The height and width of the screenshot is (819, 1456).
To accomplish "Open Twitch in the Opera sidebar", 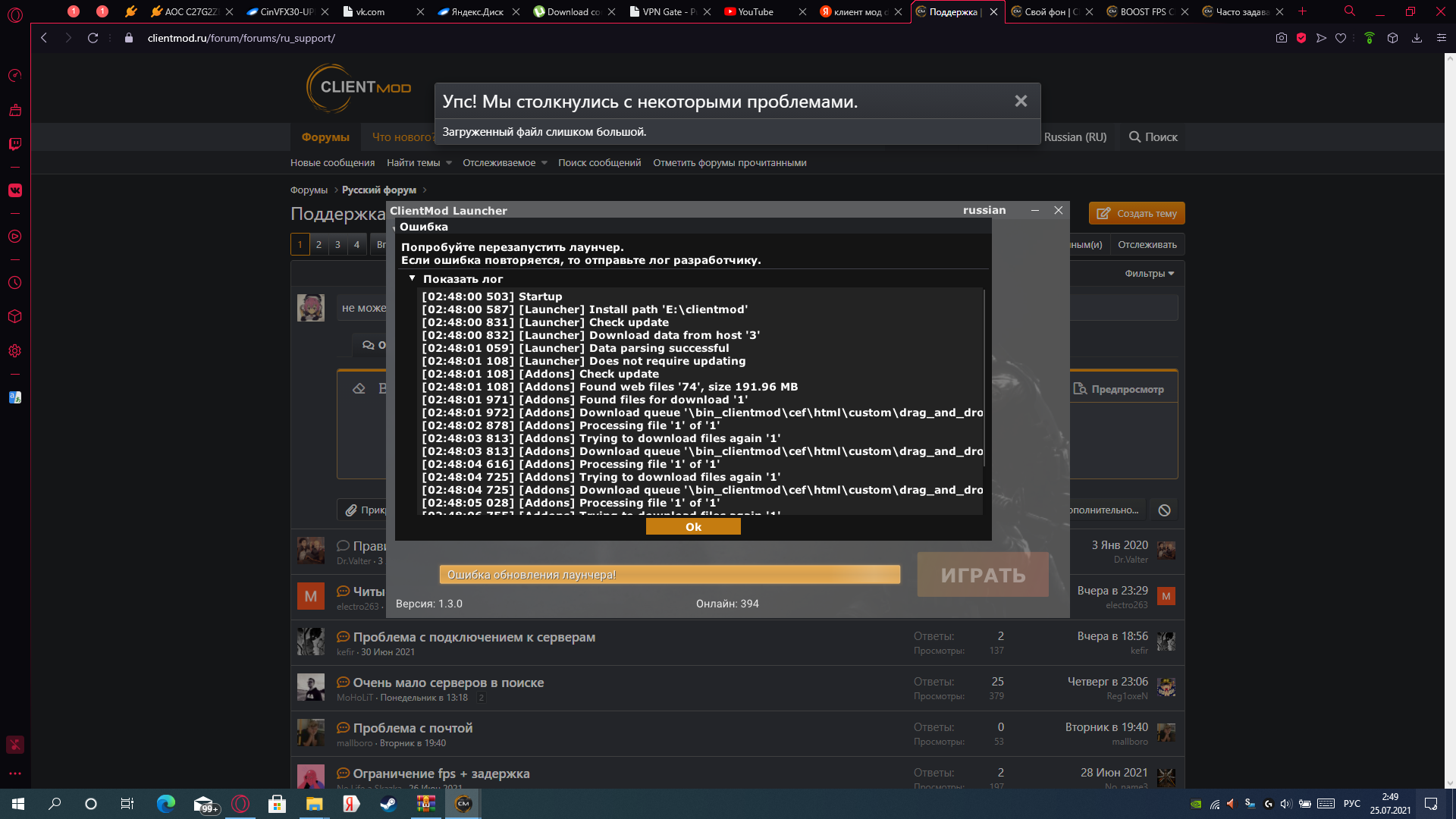I will (15, 144).
